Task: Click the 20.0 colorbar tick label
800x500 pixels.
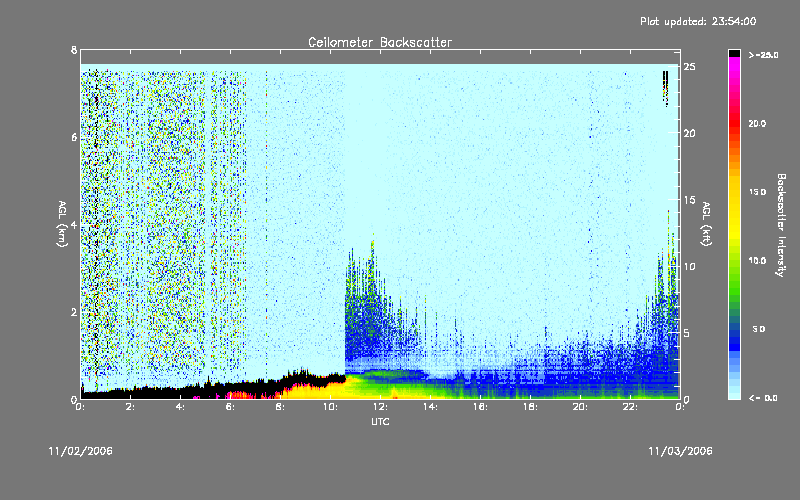Action: coord(757,123)
